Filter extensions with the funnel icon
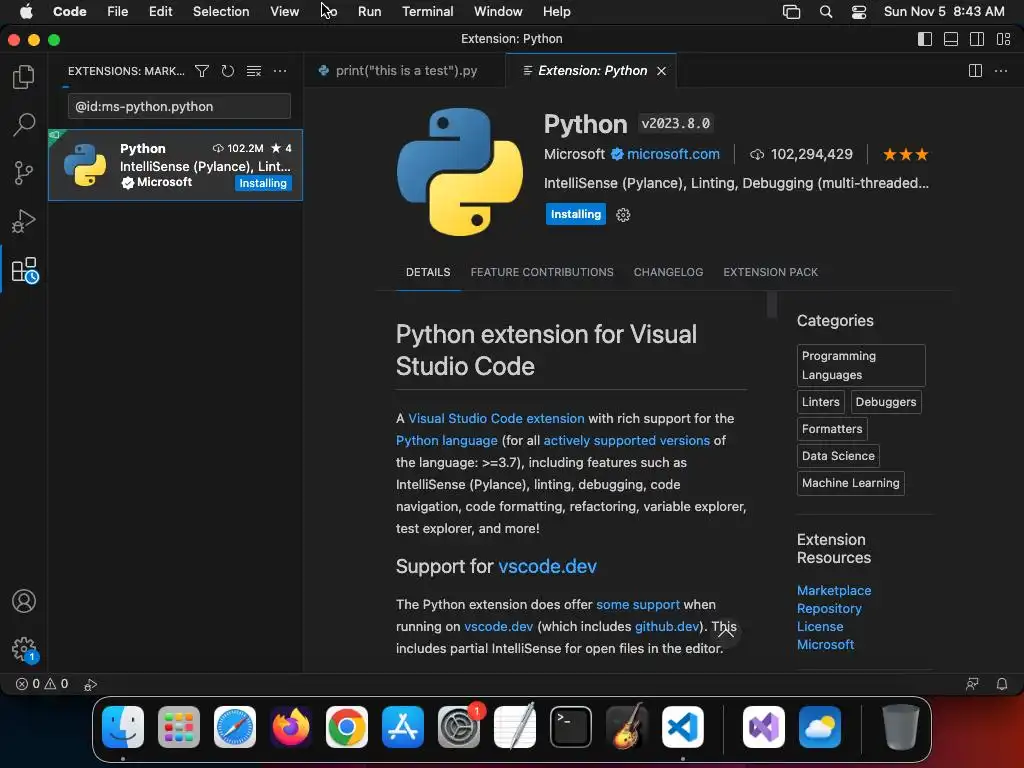This screenshot has width=1024, height=768. point(202,71)
